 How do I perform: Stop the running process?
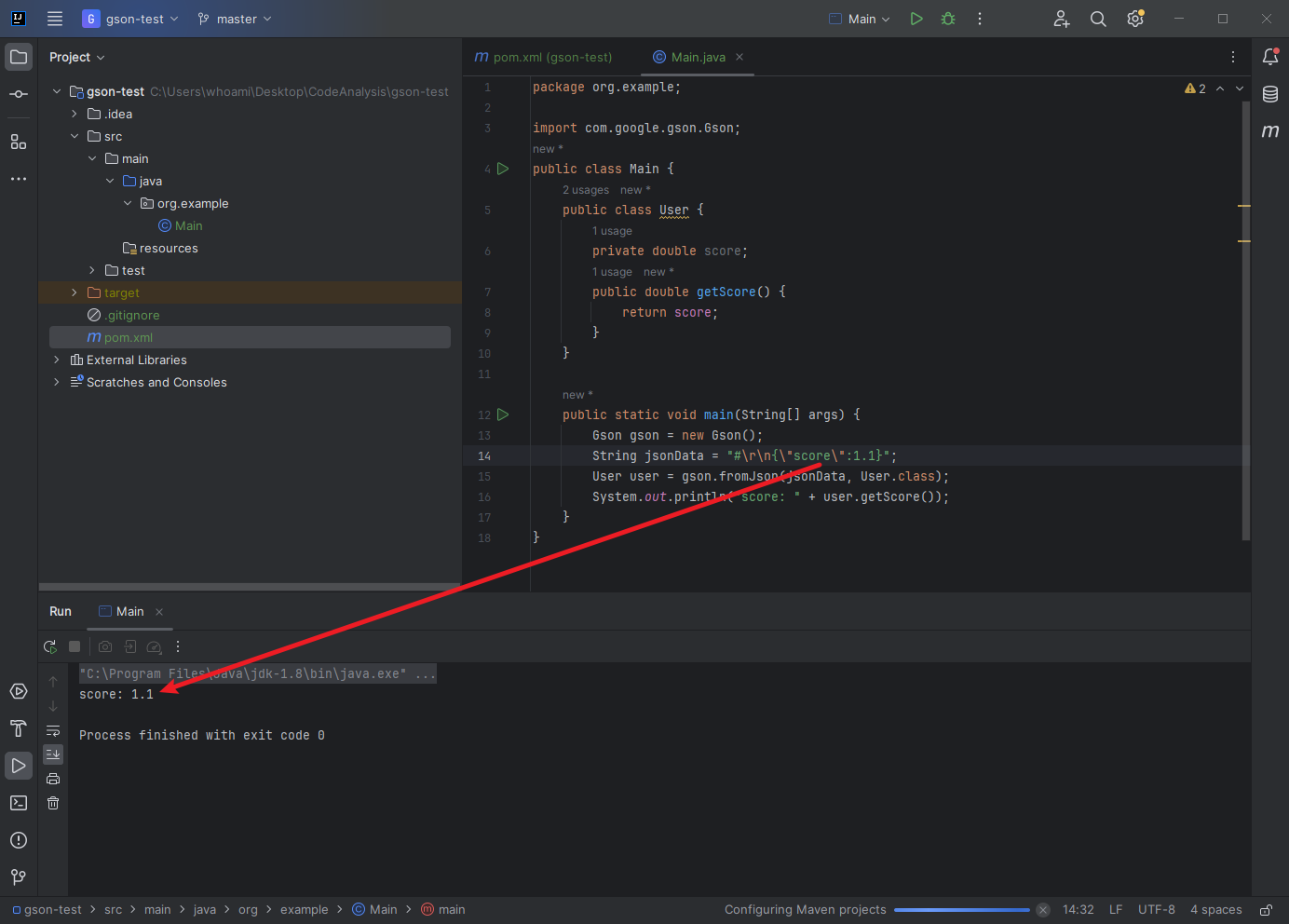coord(75,646)
